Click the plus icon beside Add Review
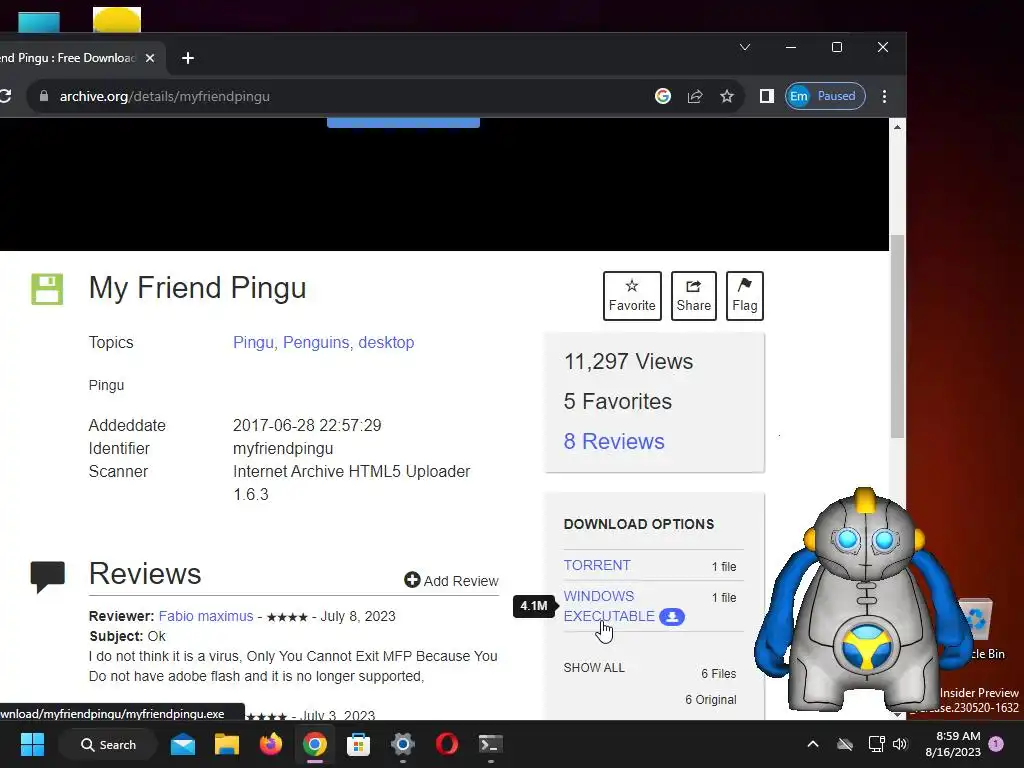 click(411, 580)
